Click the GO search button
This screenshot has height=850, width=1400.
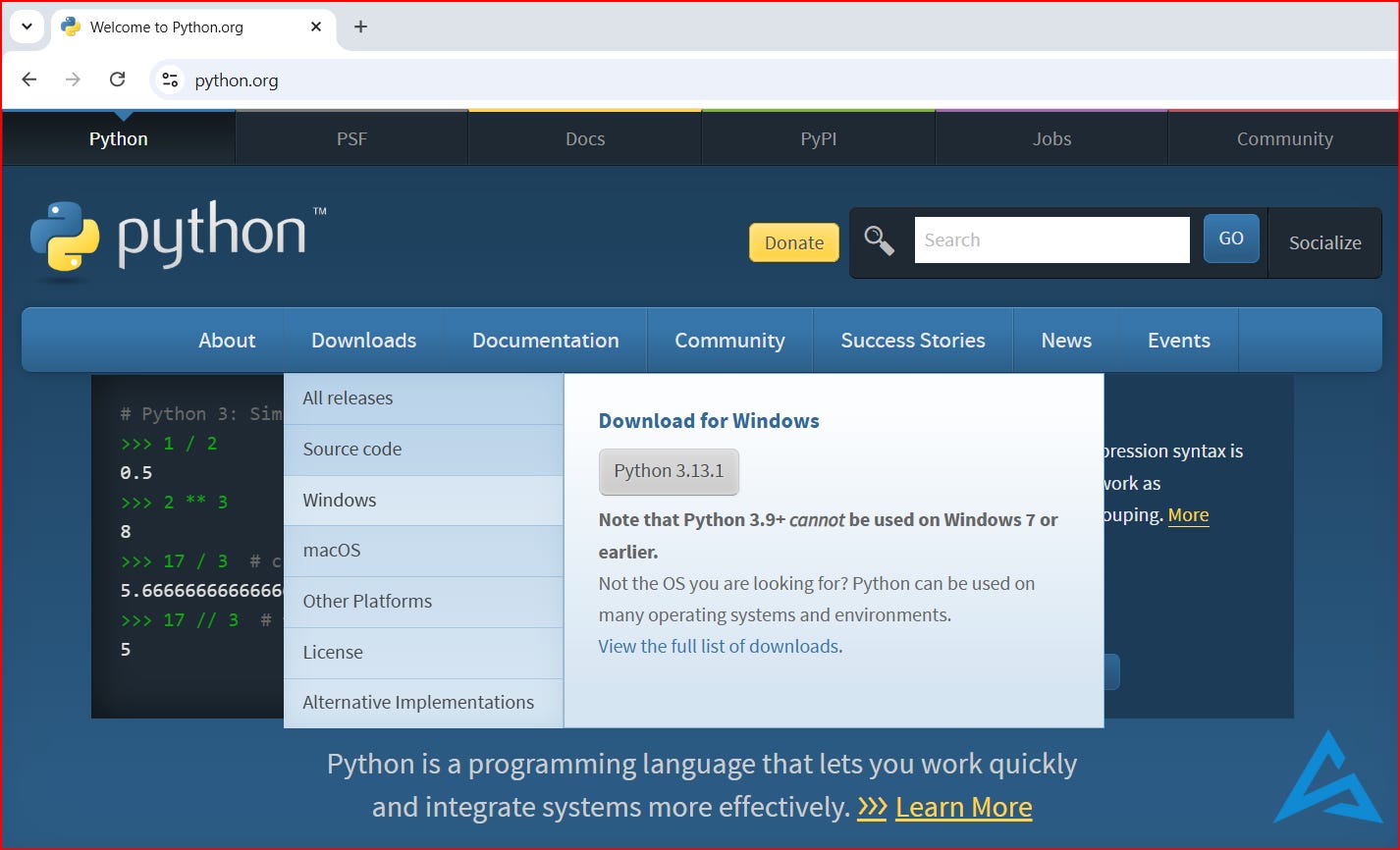click(1231, 239)
